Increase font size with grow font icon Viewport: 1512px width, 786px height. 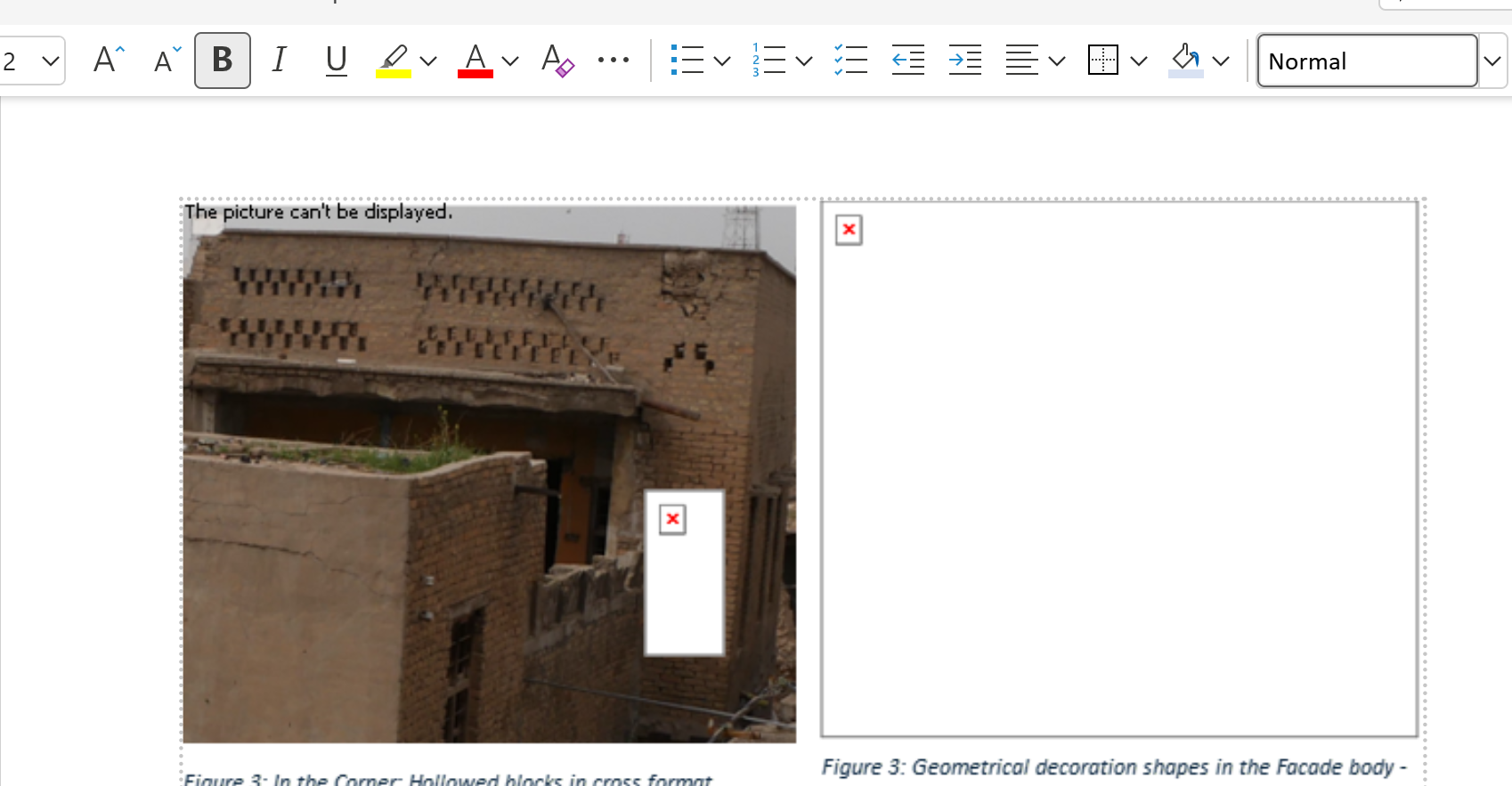point(109,61)
